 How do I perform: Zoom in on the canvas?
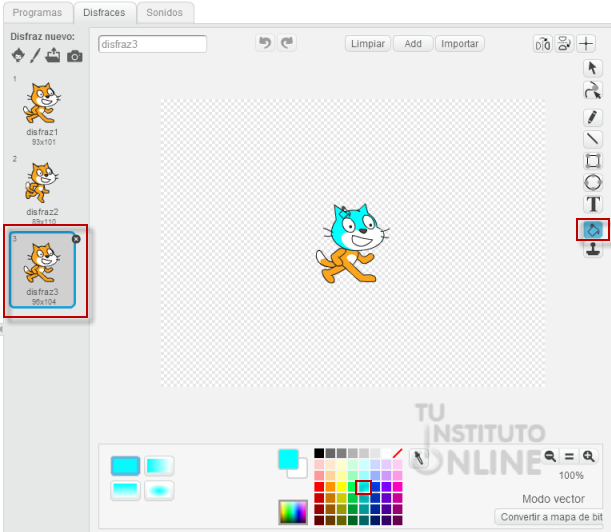click(590, 456)
